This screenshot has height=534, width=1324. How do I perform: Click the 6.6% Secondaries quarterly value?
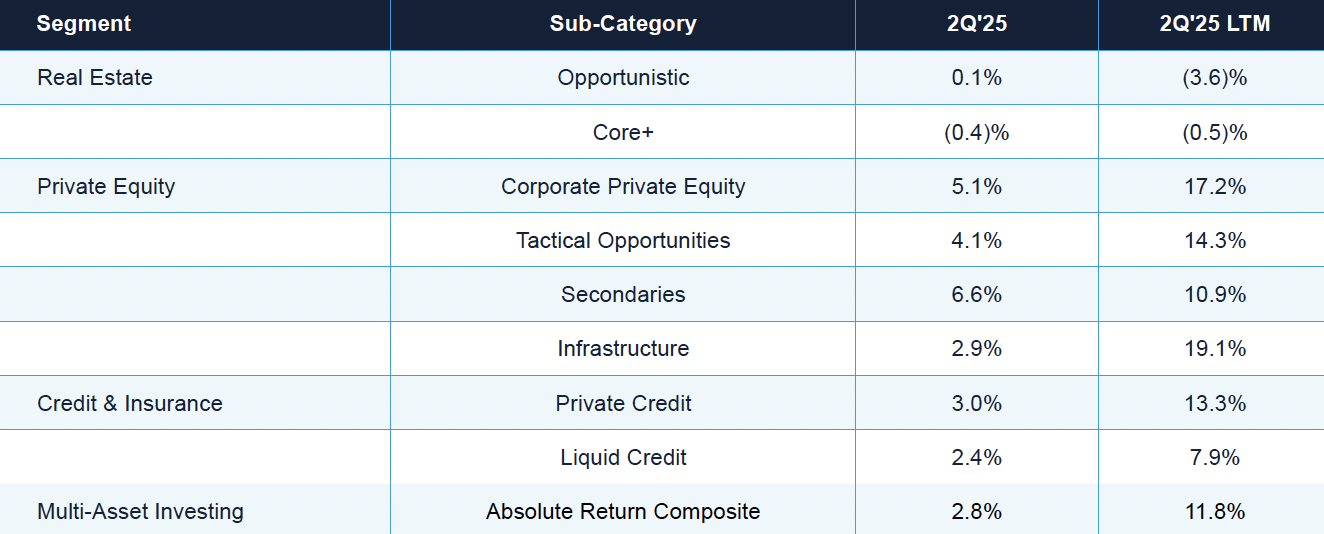click(977, 294)
